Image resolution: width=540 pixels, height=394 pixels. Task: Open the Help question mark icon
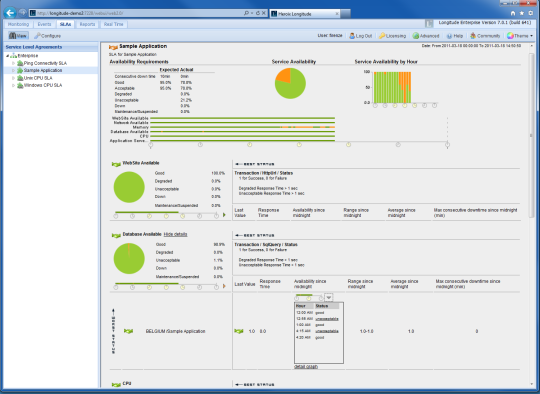point(449,36)
